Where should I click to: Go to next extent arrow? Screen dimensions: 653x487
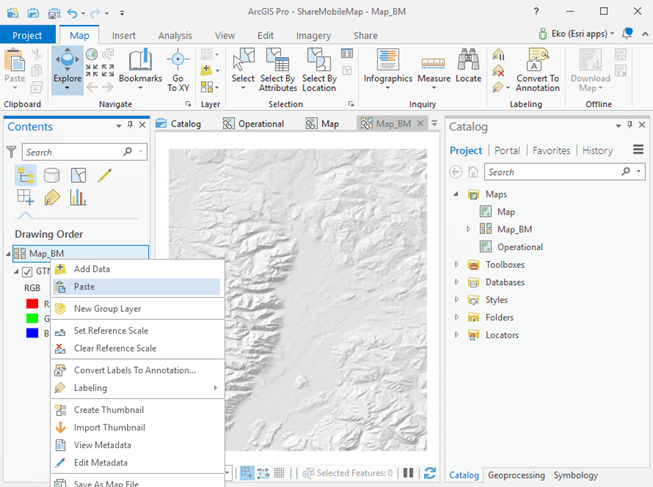107,87
